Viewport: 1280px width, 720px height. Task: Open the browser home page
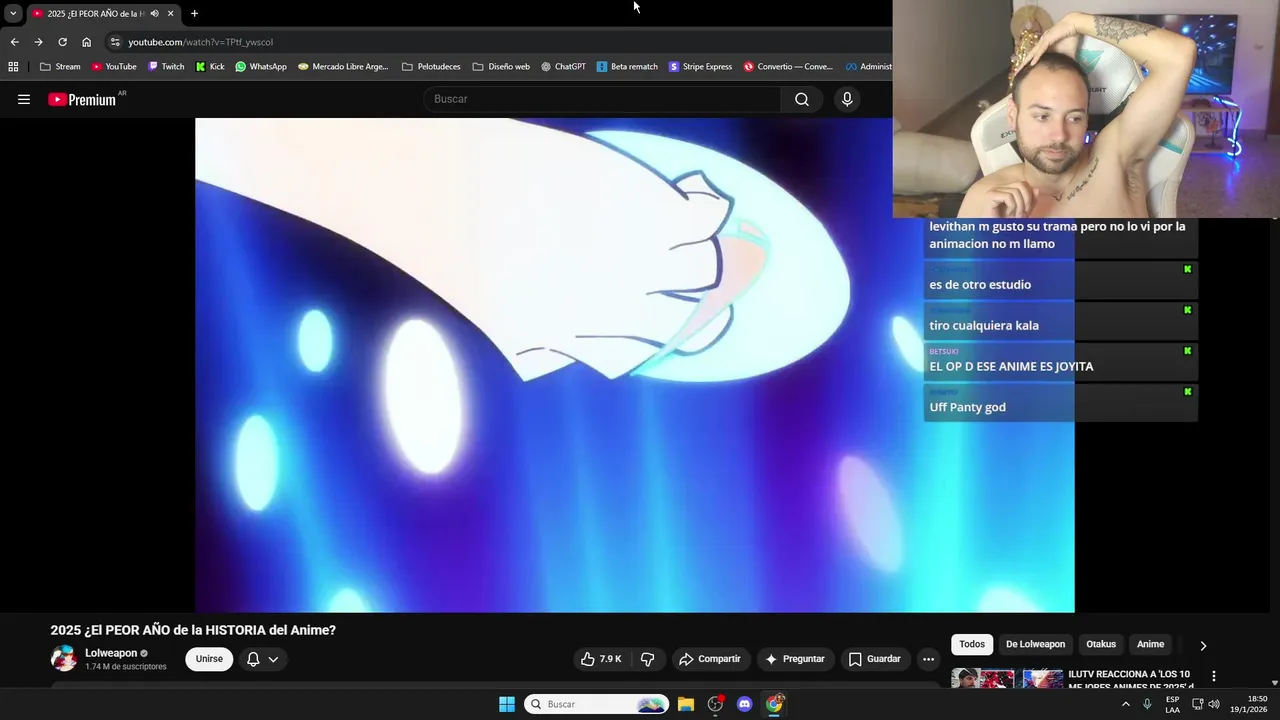(86, 42)
